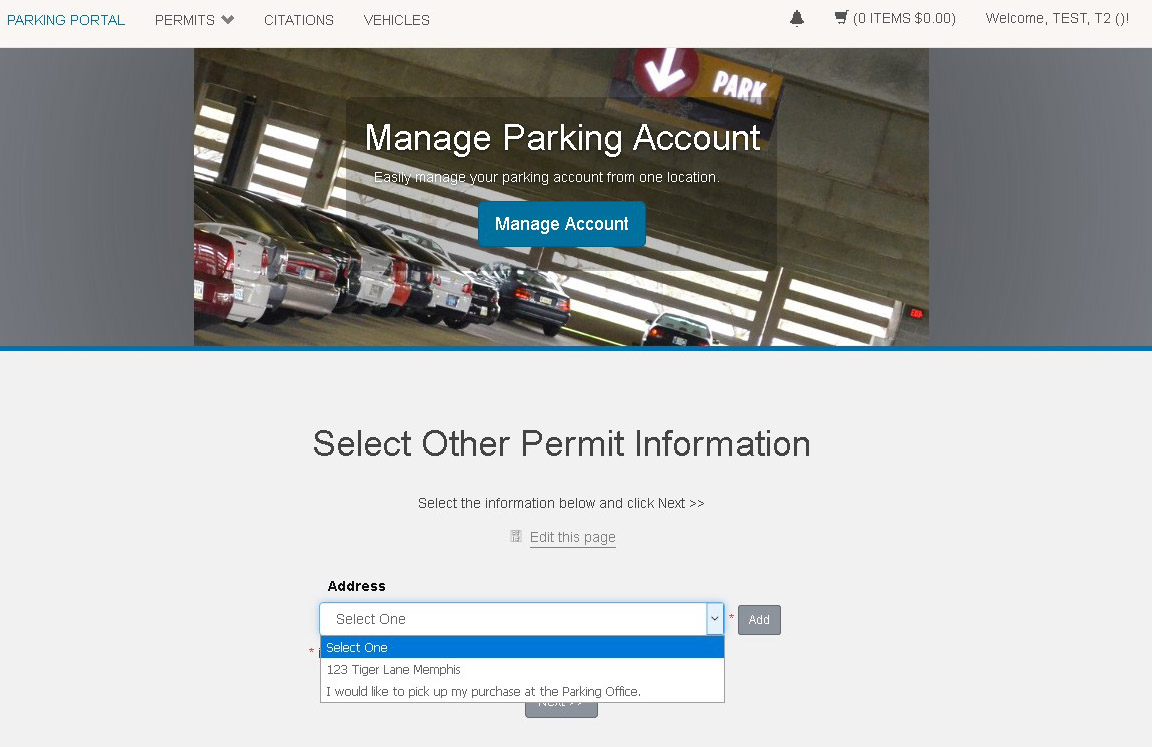Click the icon beside Edit this page
This screenshot has height=747, width=1152.
point(516,536)
